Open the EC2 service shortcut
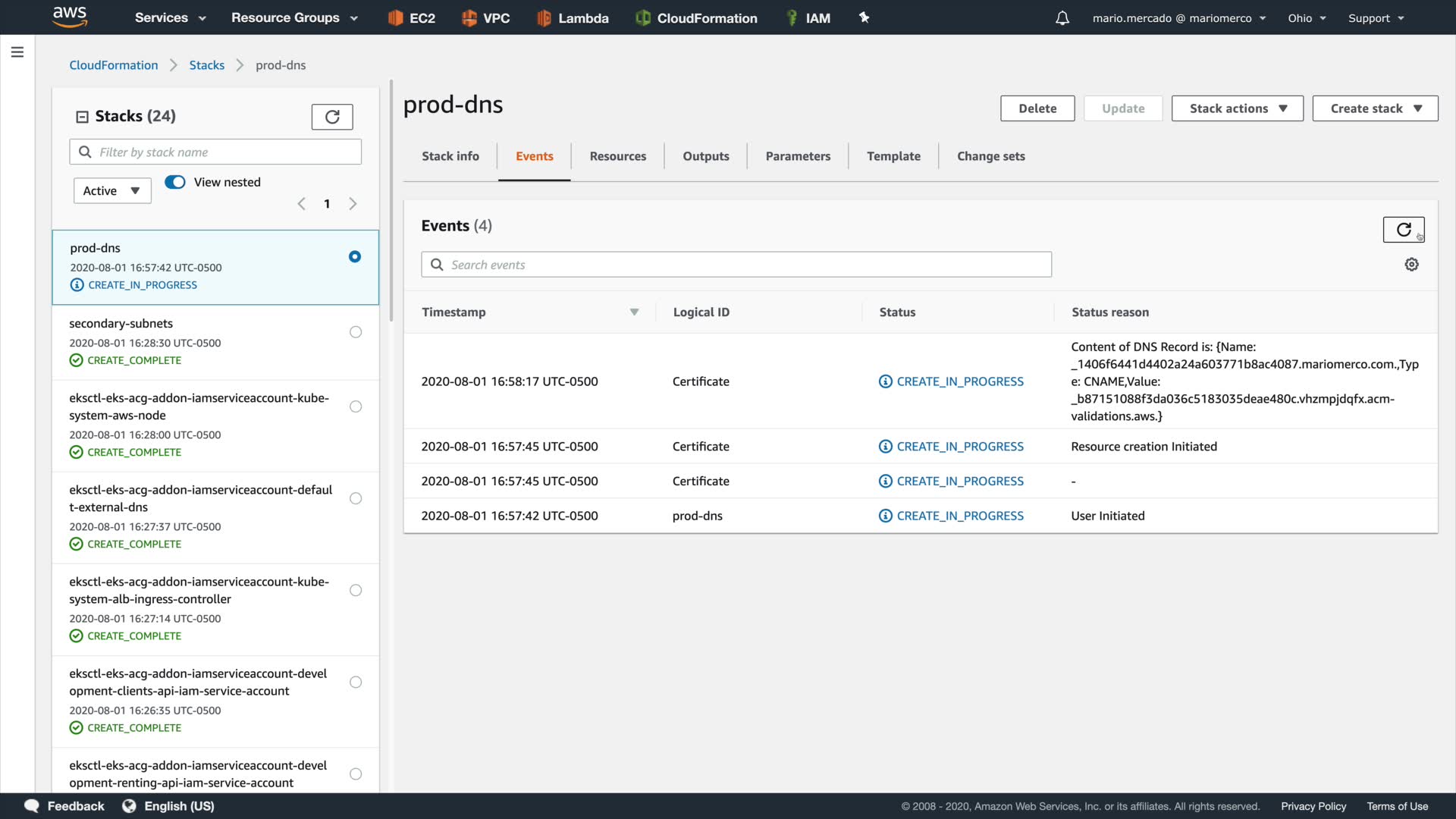 point(412,18)
